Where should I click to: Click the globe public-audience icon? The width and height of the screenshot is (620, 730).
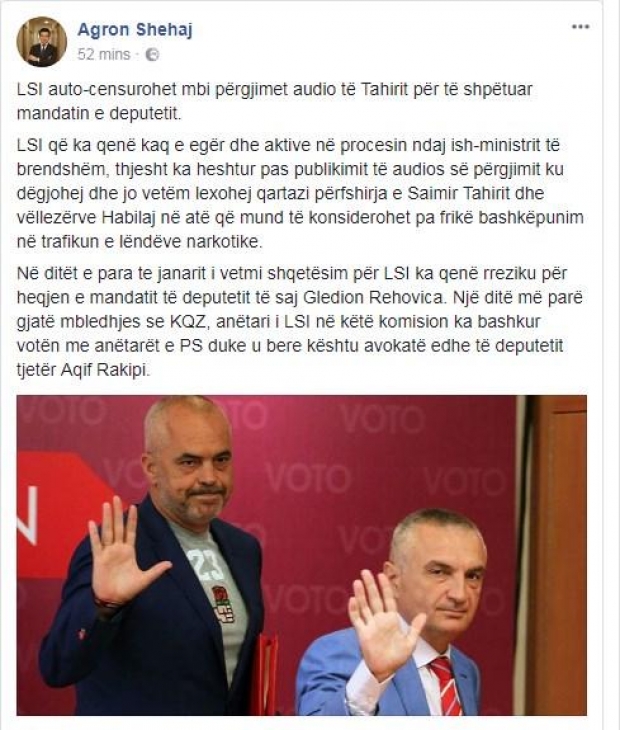[x=152, y=55]
